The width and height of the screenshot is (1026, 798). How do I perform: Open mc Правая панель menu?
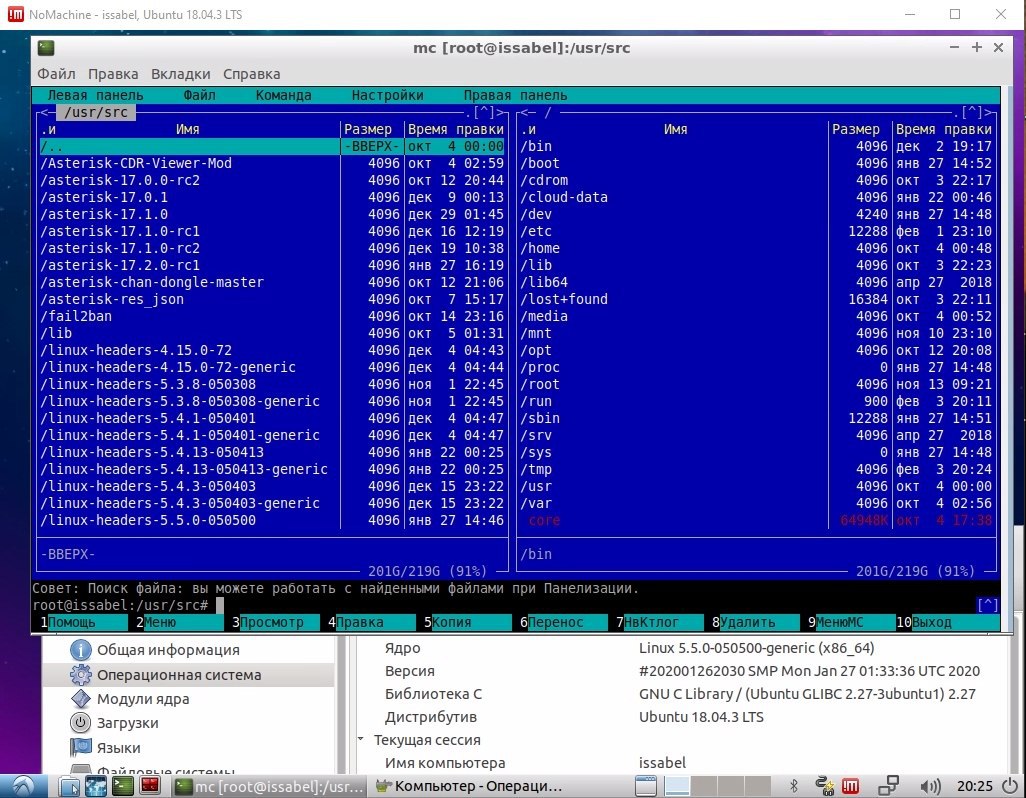point(515,95)
